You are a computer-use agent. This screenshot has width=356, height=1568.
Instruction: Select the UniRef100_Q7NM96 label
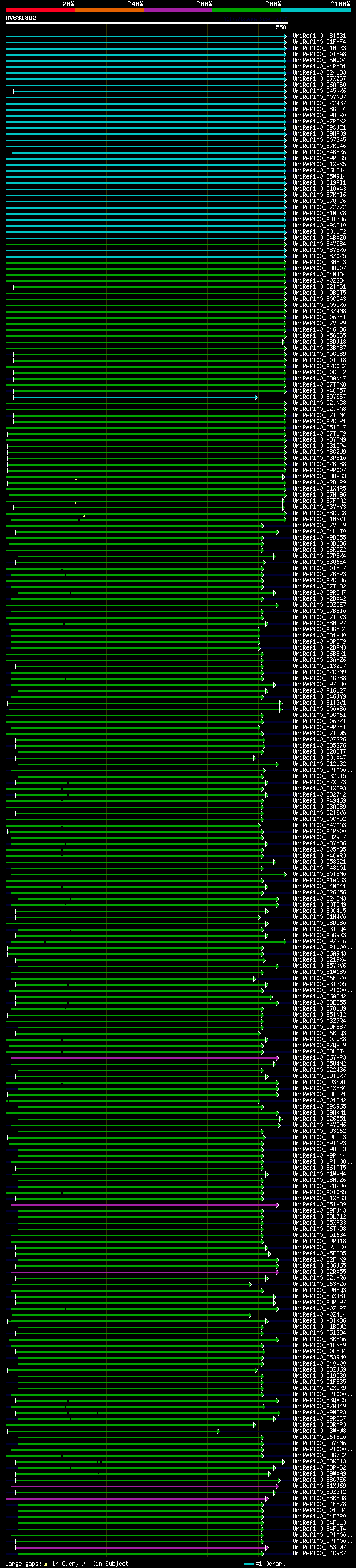[x=319, y=494]
